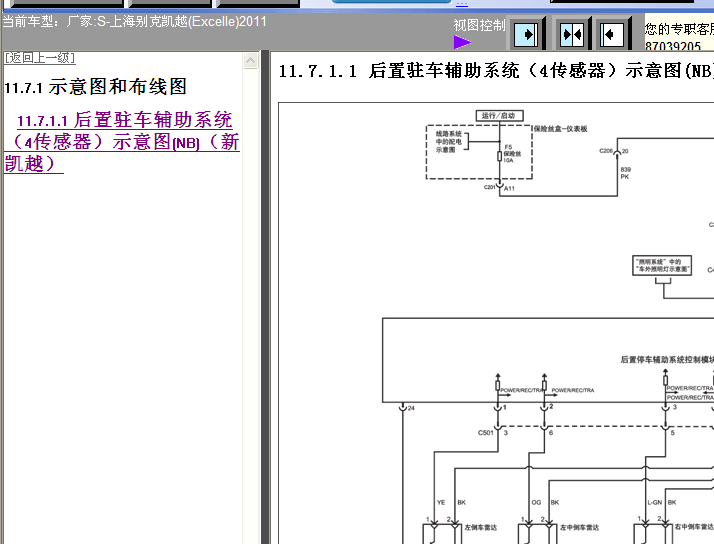Image resolution: width=714 pixels, height=544 pixels.
Task: Click the C501 connector label
Action: pyautogui.click(x=485, y=432)
